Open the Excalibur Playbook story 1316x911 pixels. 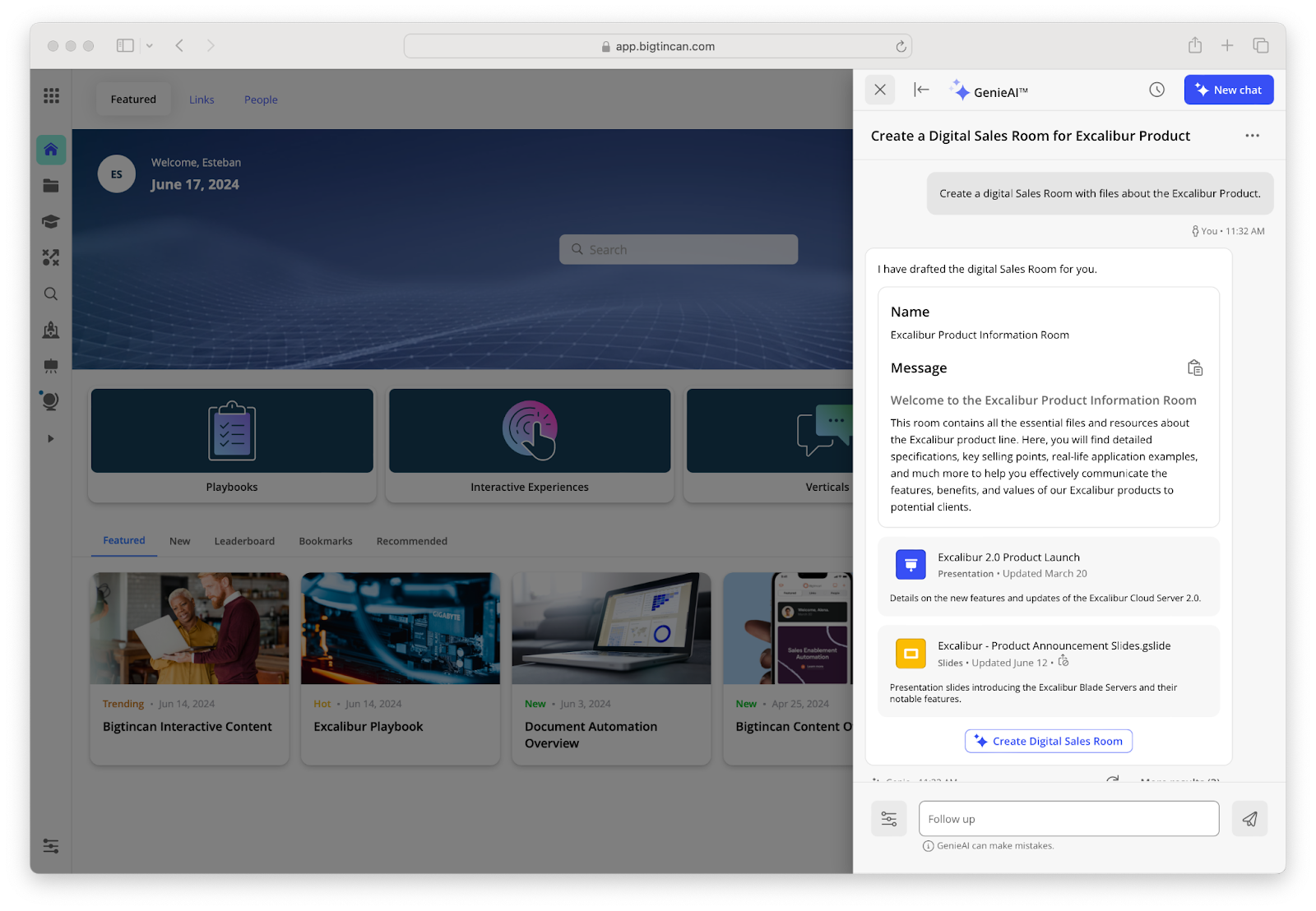tap(401, 668)
